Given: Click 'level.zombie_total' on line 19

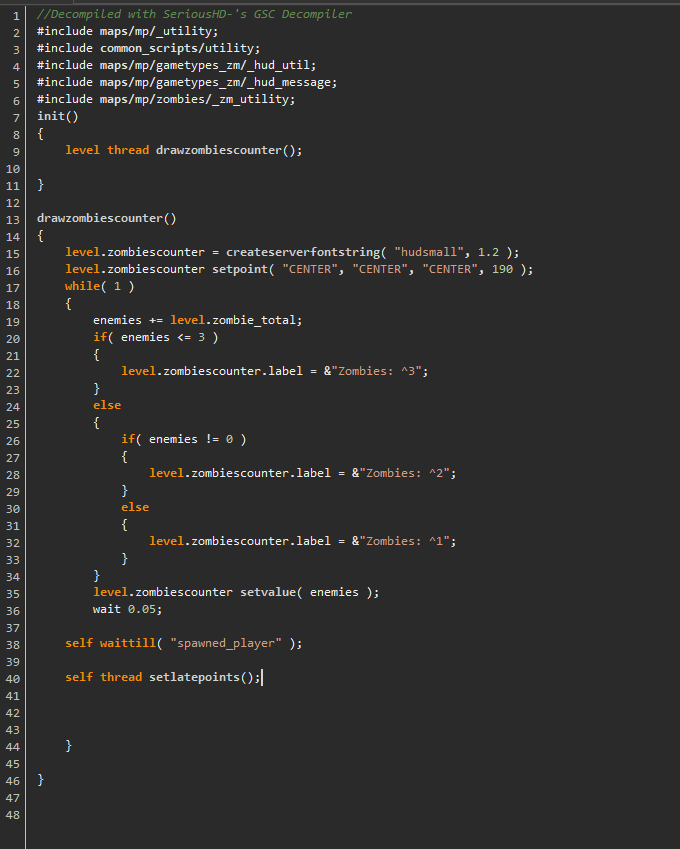Looking at the screenshot, I should [x=233, y=320].
